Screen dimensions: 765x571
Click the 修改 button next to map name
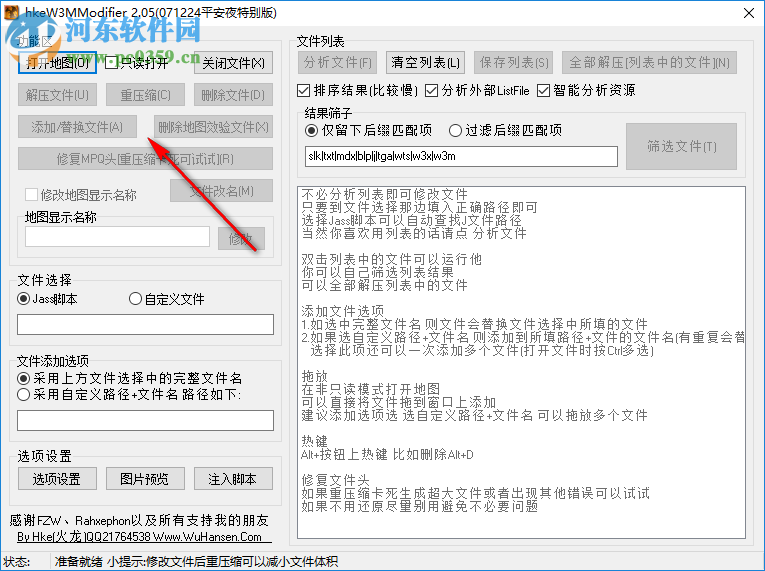click(x=241, y=239)
